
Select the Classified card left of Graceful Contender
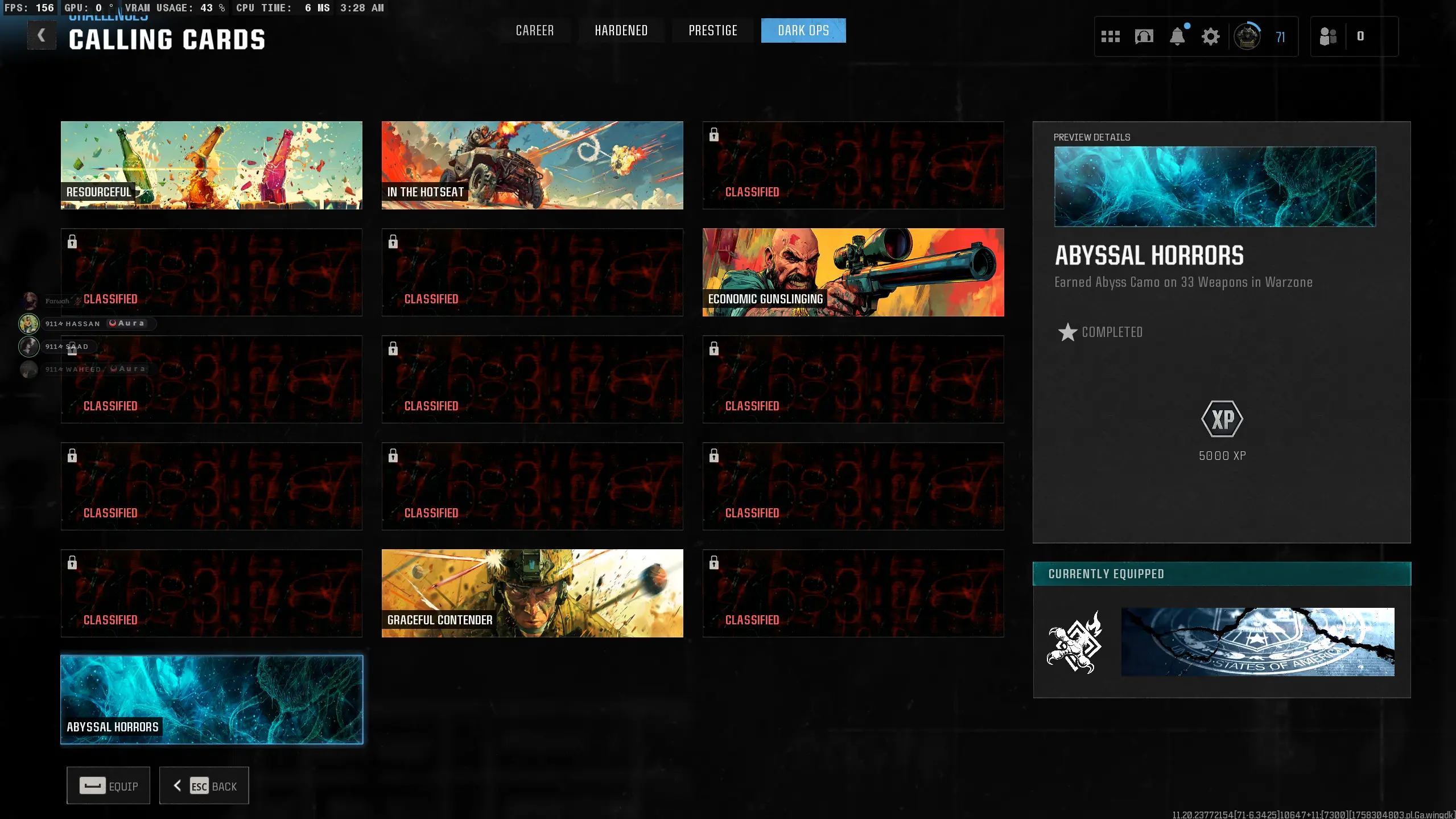[212, 593]
